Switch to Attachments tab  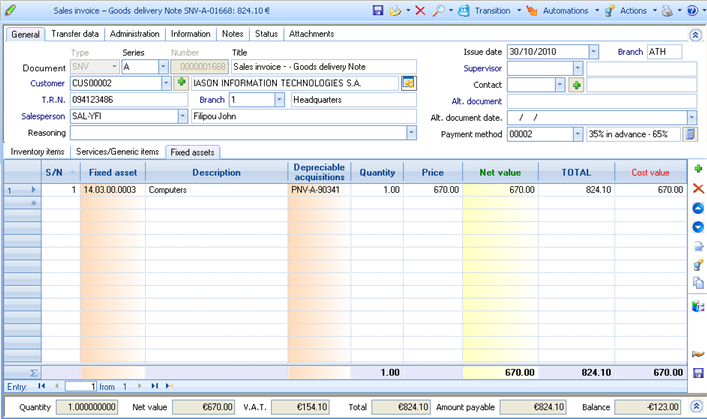pyautogui.click(x=312, y=34)
